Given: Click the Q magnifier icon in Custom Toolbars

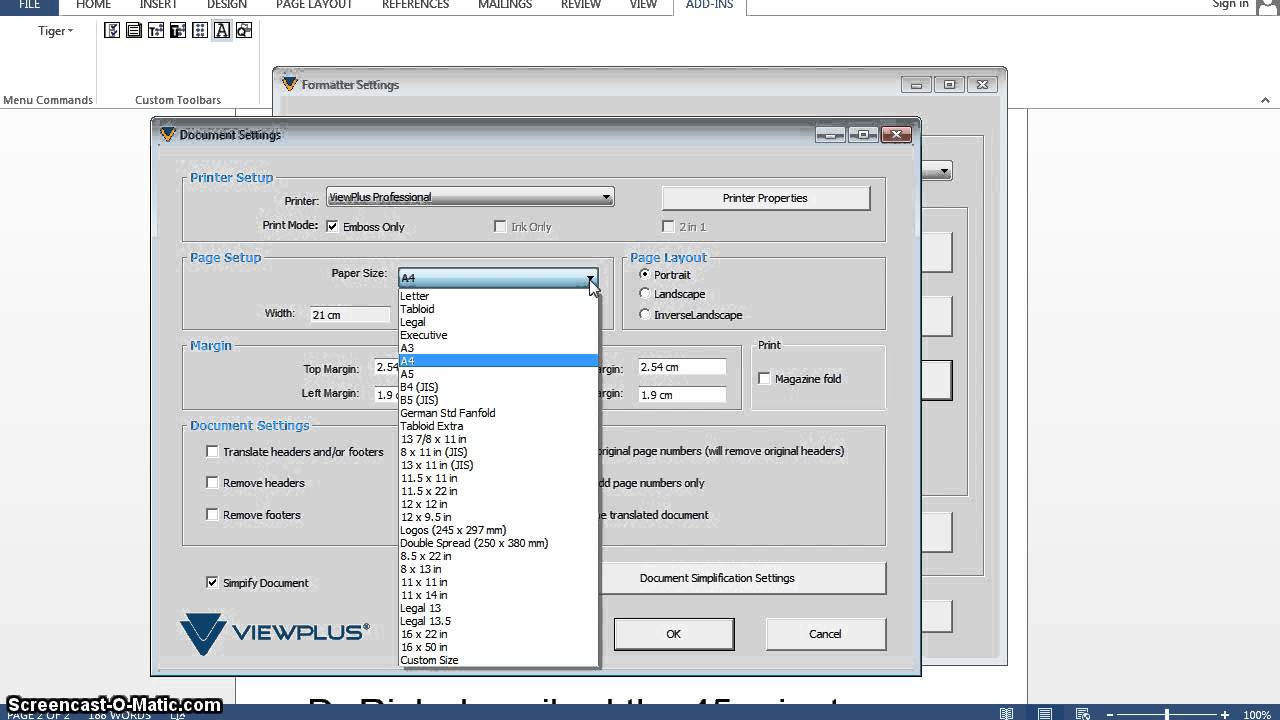Looking at the screenshot, I should [244, 31].
